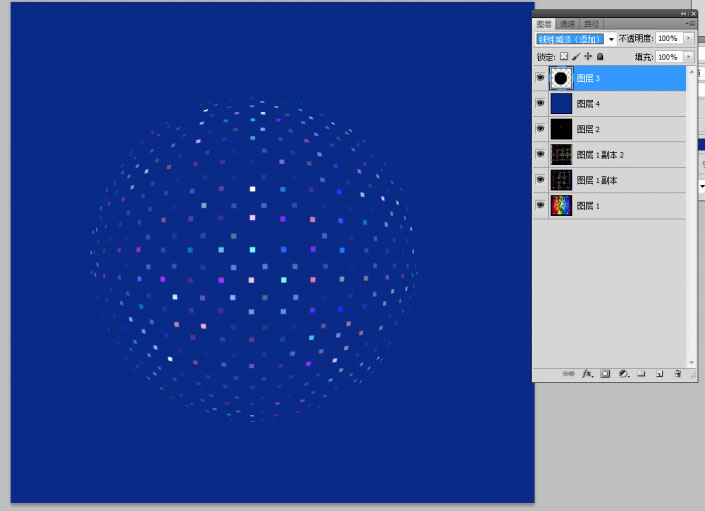The height and width of the screenshot is (511, 705).
Task: Hide layer 图层 3
Action: [540, 78]
